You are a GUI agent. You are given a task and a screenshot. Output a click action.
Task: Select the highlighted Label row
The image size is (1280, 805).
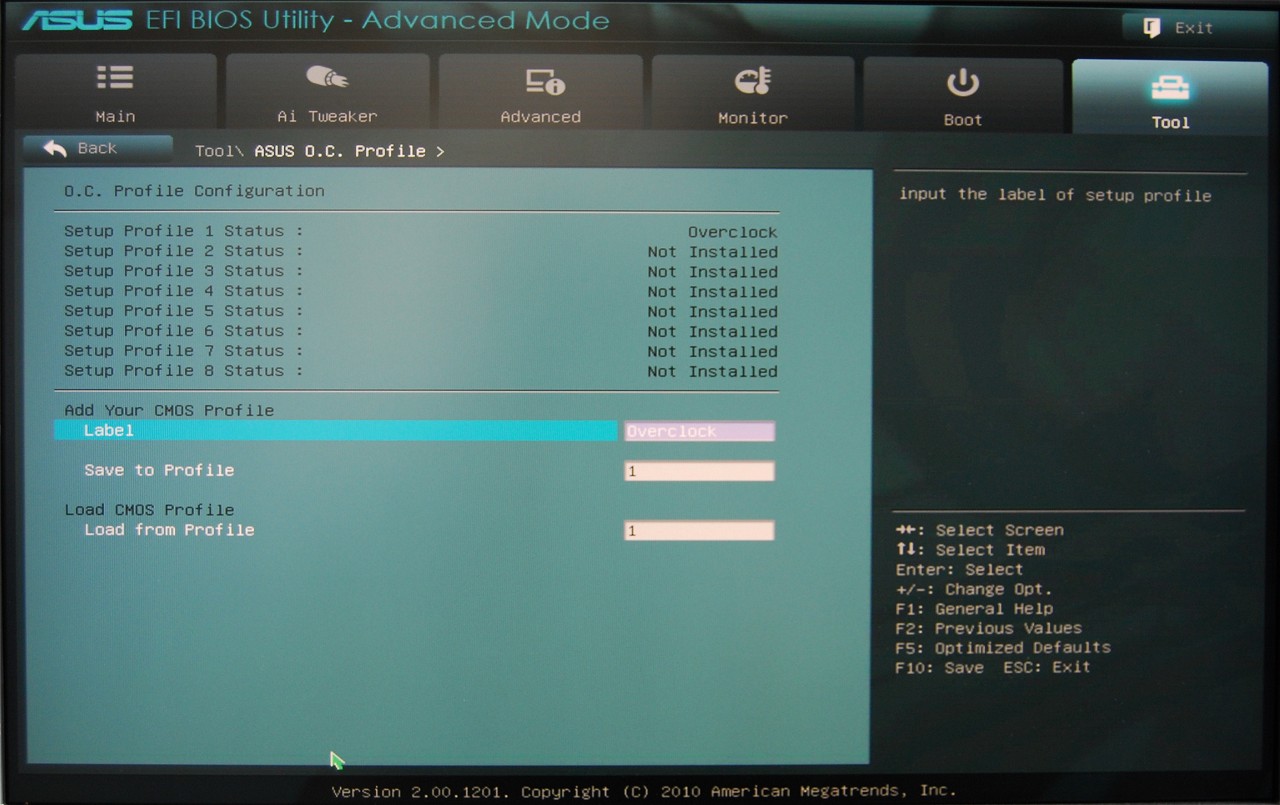tap(336, 430)
